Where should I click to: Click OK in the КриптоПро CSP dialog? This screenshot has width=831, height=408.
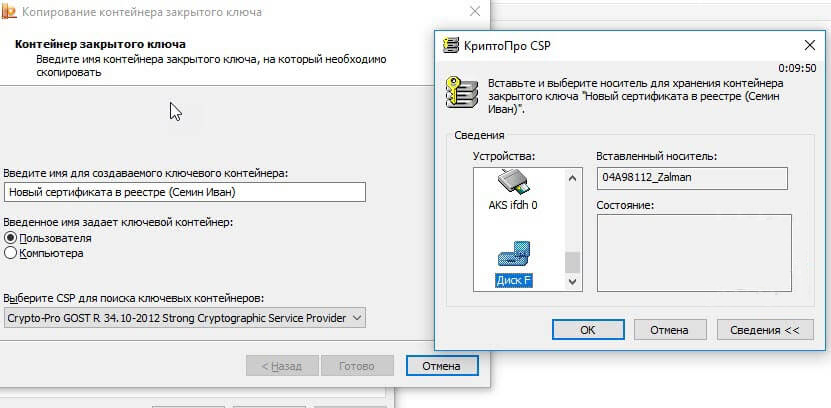click(587, 330)
